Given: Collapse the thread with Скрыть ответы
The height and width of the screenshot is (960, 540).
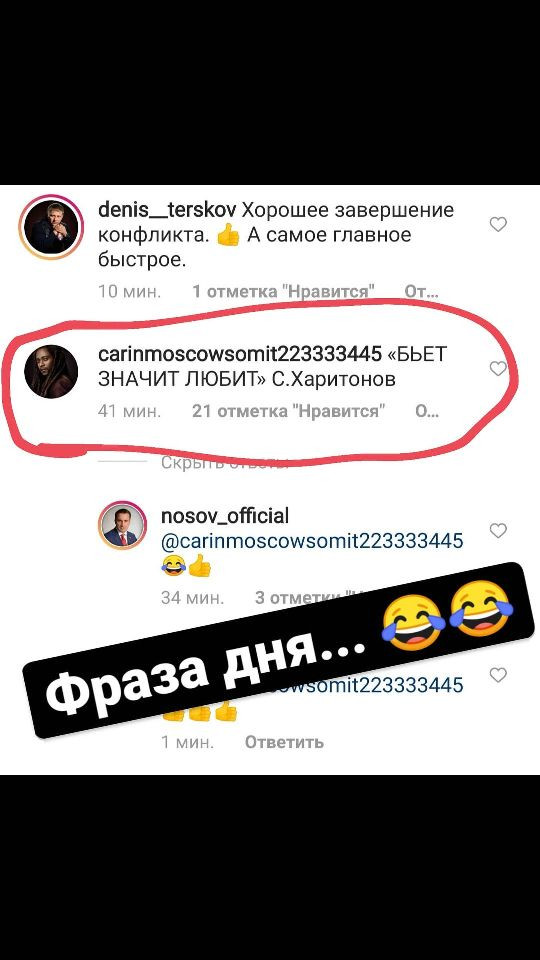Looking at the screenshot, I should click(225, 462).
